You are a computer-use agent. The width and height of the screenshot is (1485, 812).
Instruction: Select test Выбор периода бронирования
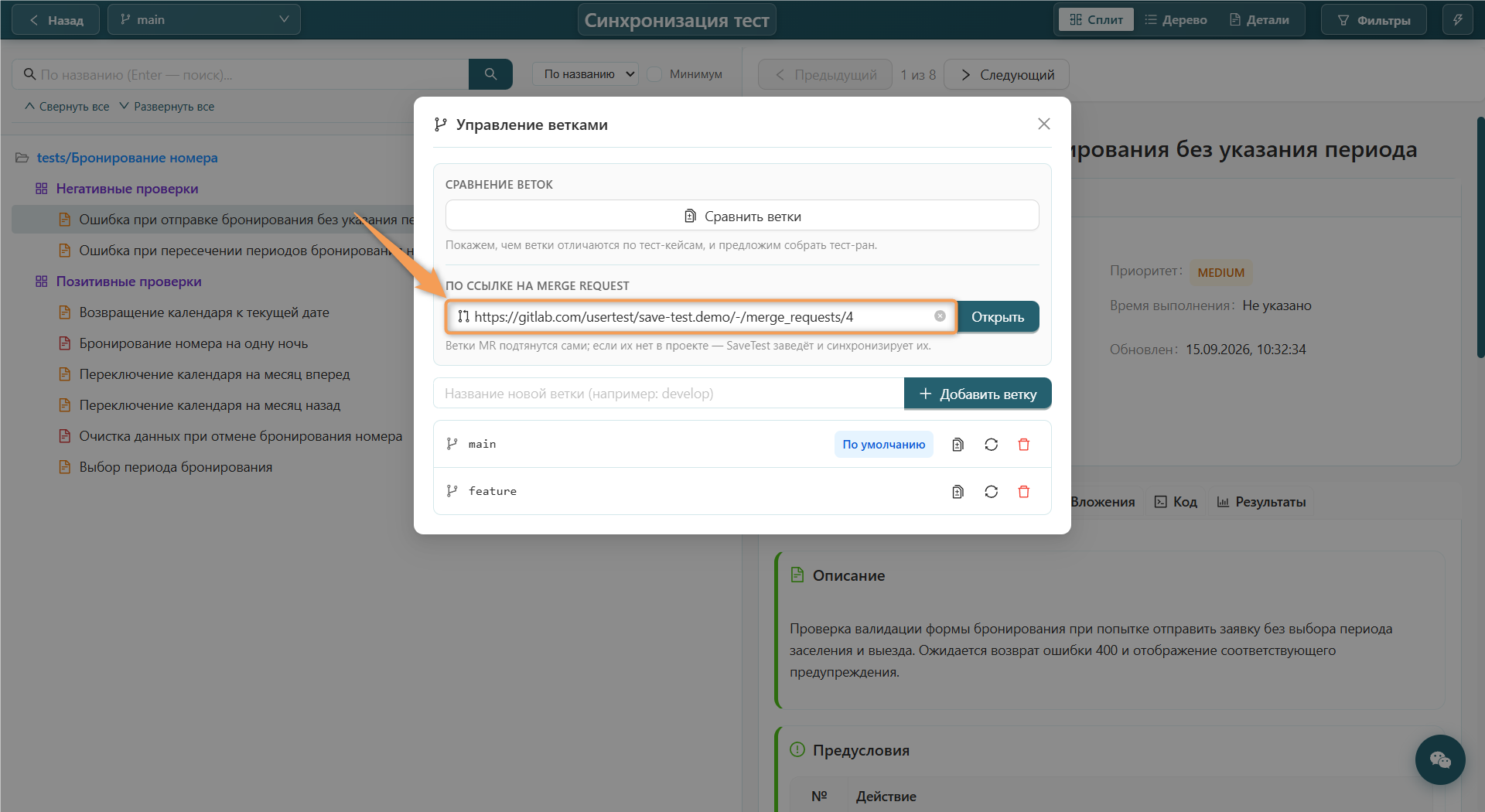click(x=176, y=467)
